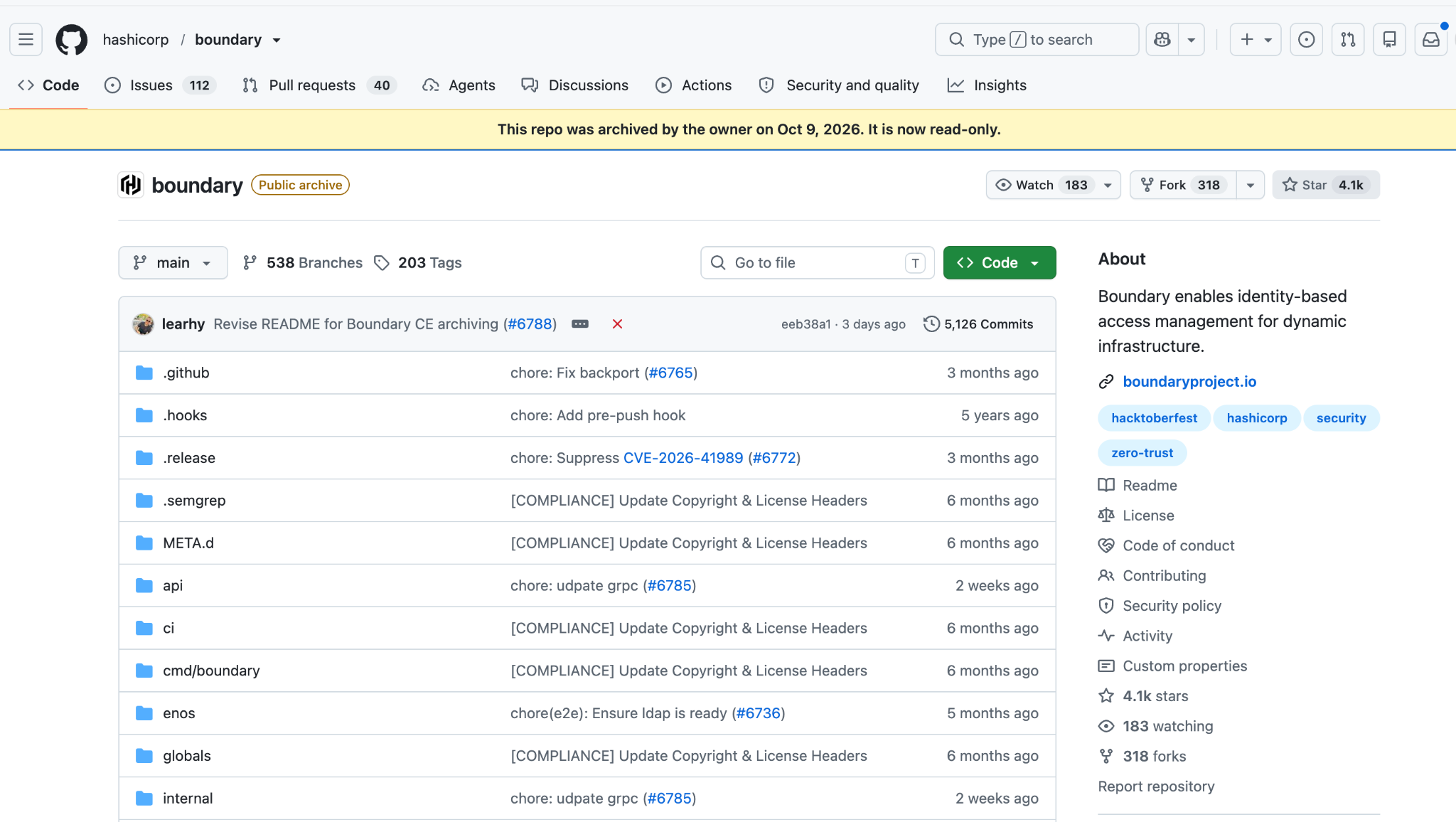Click the Type / to search box
Viewport: 1456px width, 822px height.
click(1037, 39)
